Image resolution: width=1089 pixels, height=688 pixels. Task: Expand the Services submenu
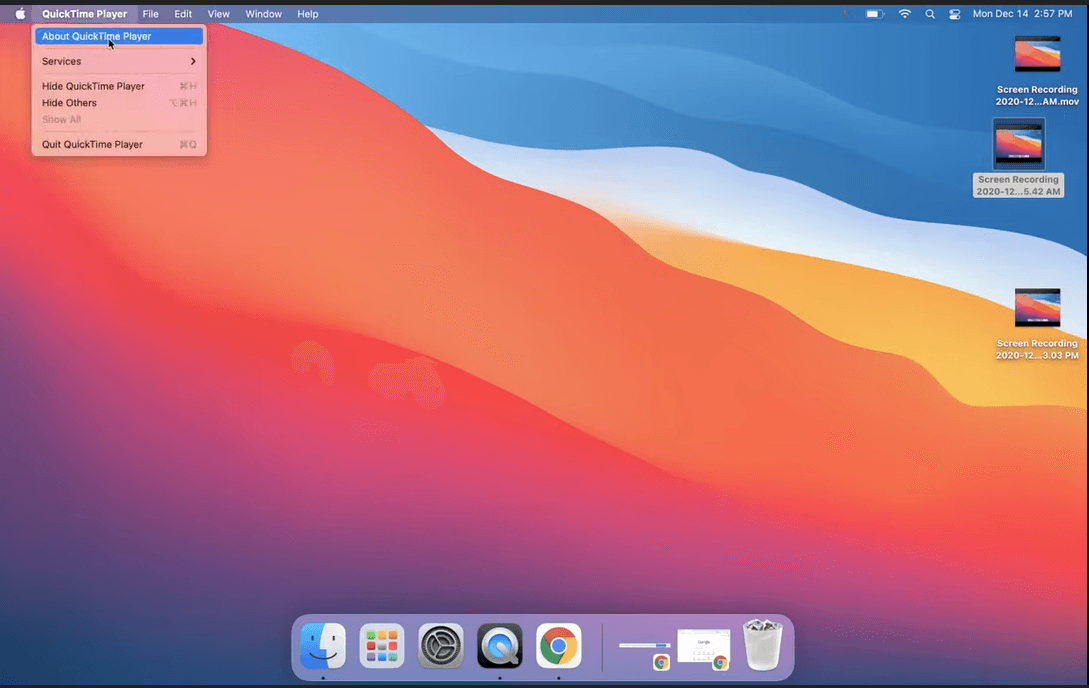119,61
